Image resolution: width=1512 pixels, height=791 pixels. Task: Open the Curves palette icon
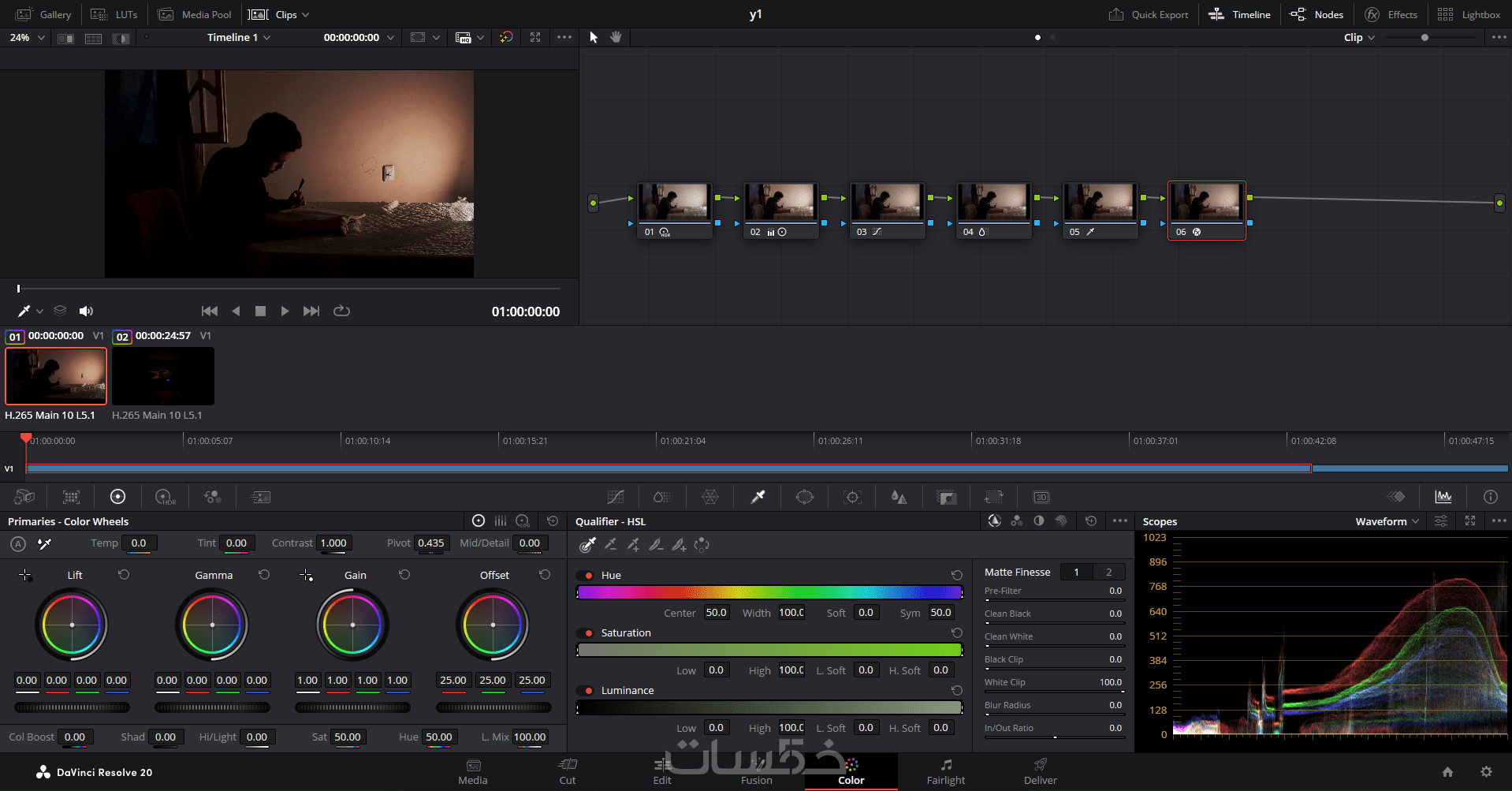616,497
